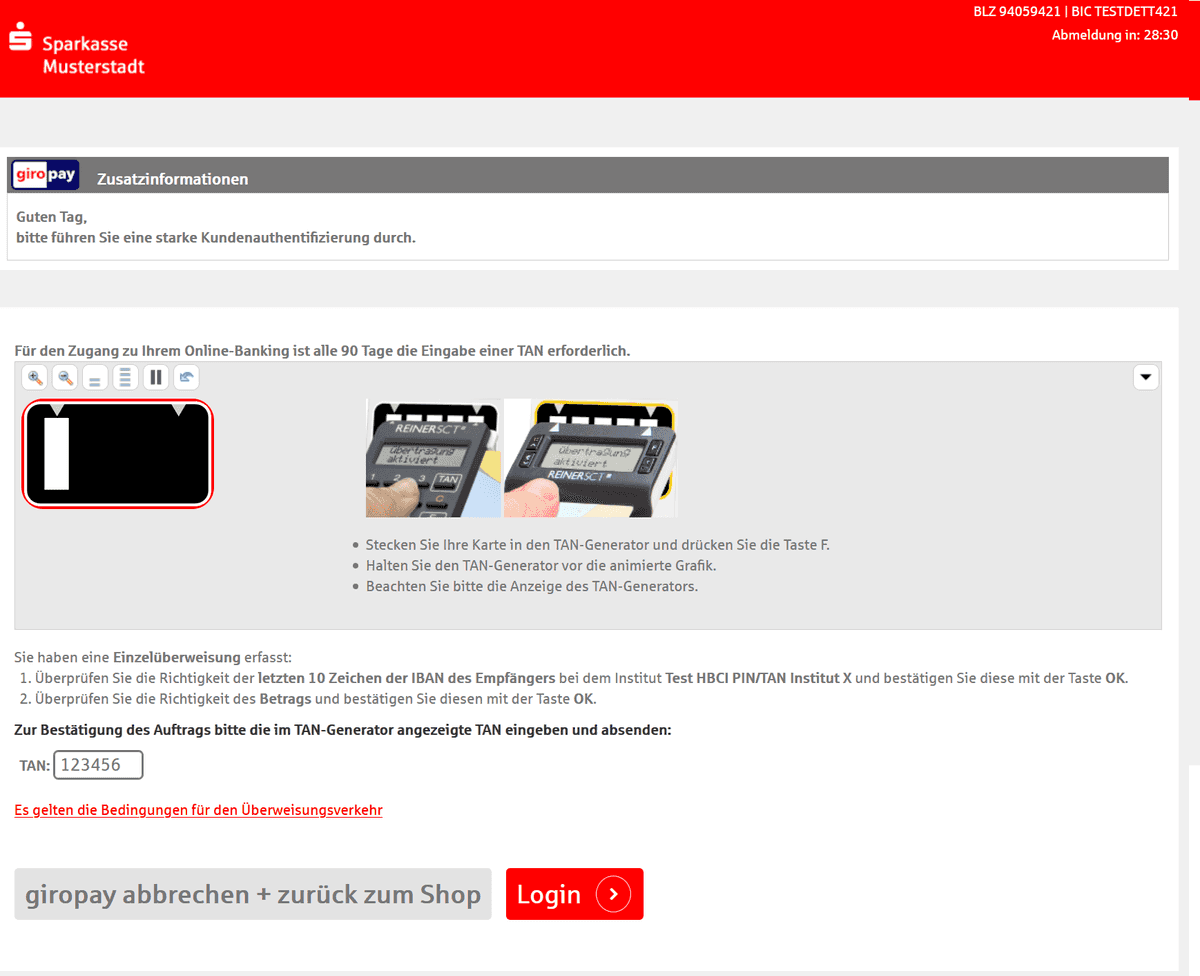This screenshot has height=976, width=1200.
Task: Expand the TAN method dropdown arrow
Action: [x=1145, y=378]
